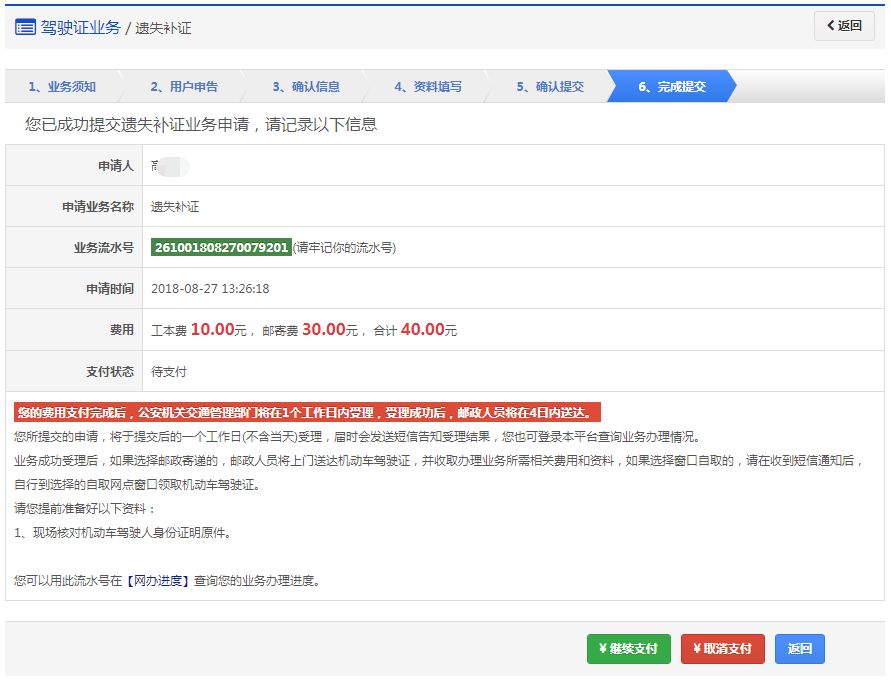
Task: Click the blue arrow tip of step 6 banner
Action: (x=733, y=87)
